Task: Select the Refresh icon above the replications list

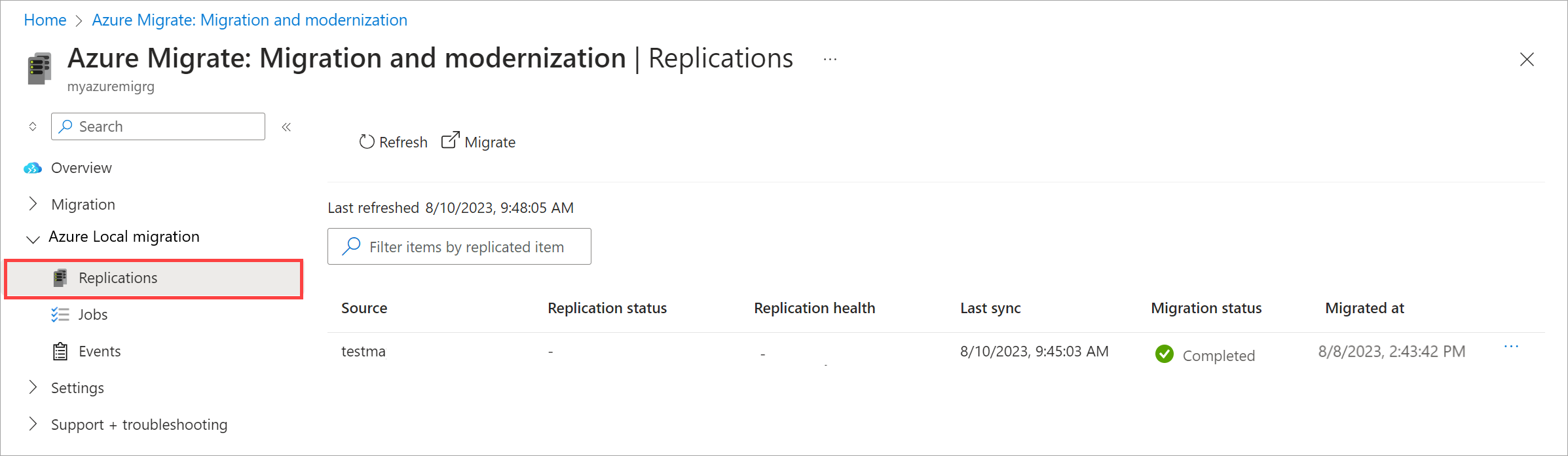Action: [x=367, y=142]
